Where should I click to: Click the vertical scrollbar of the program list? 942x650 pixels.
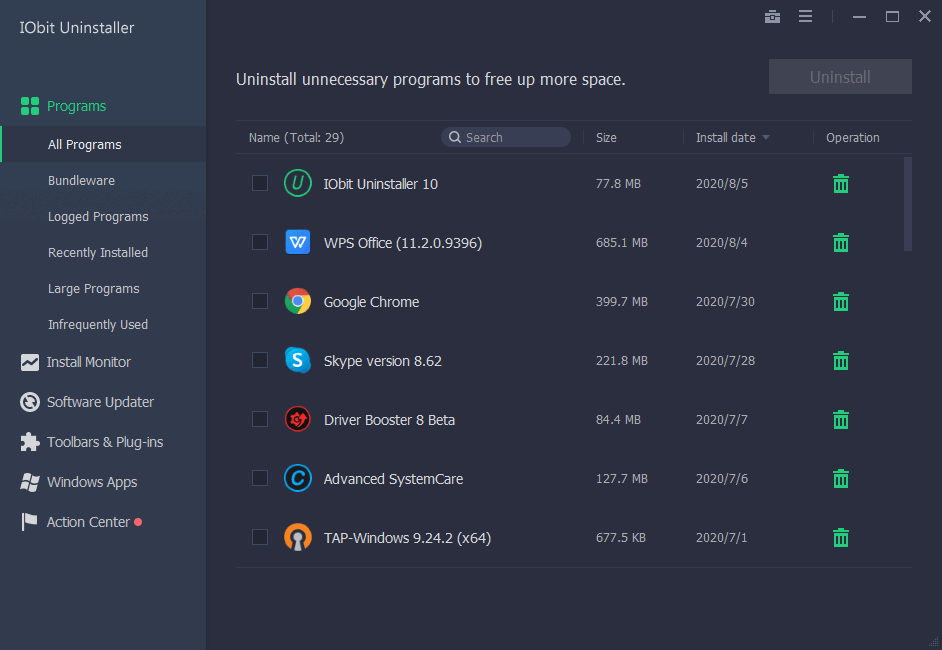(908, 204)
